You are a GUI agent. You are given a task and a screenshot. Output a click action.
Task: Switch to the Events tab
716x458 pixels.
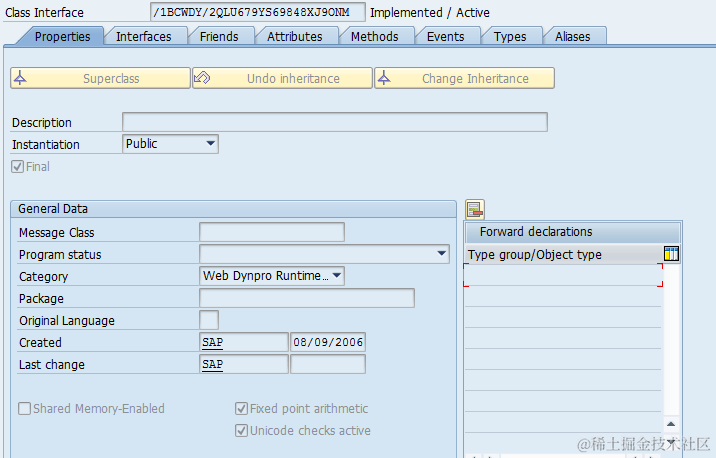tap(445, 37)
